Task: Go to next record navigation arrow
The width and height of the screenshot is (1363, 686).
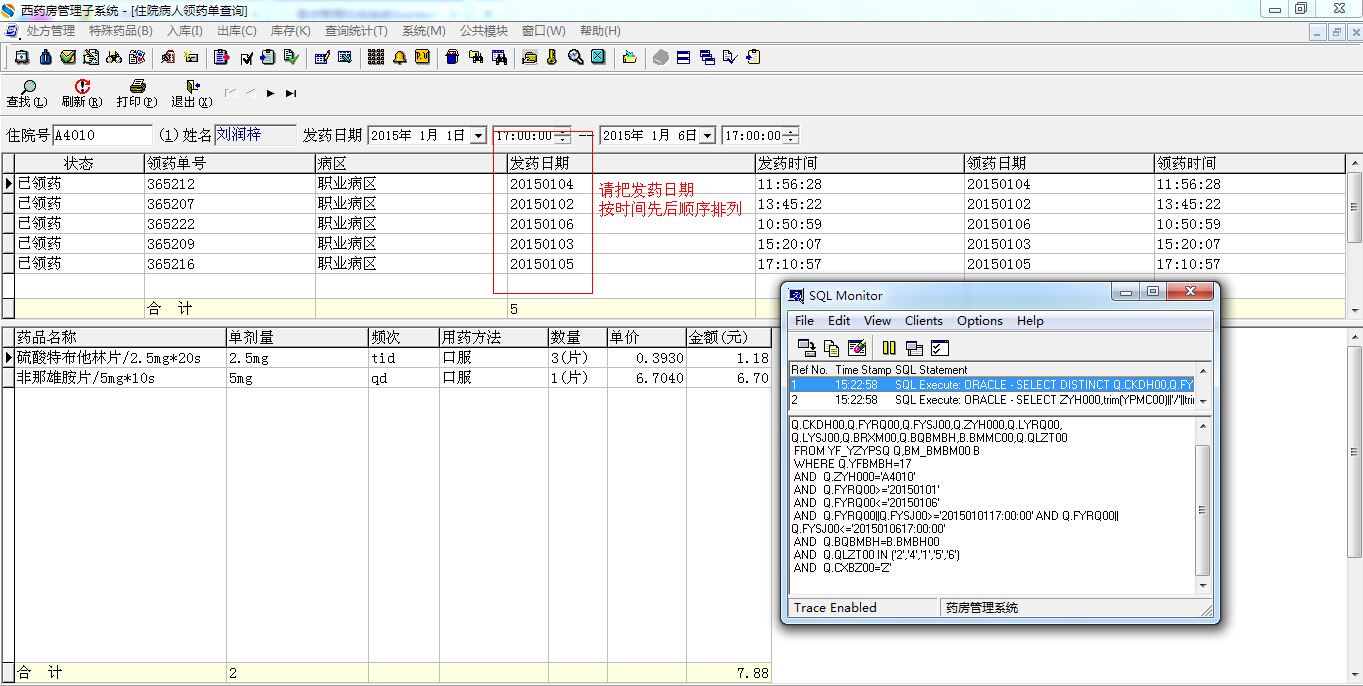Action: (x=271, y=94)
